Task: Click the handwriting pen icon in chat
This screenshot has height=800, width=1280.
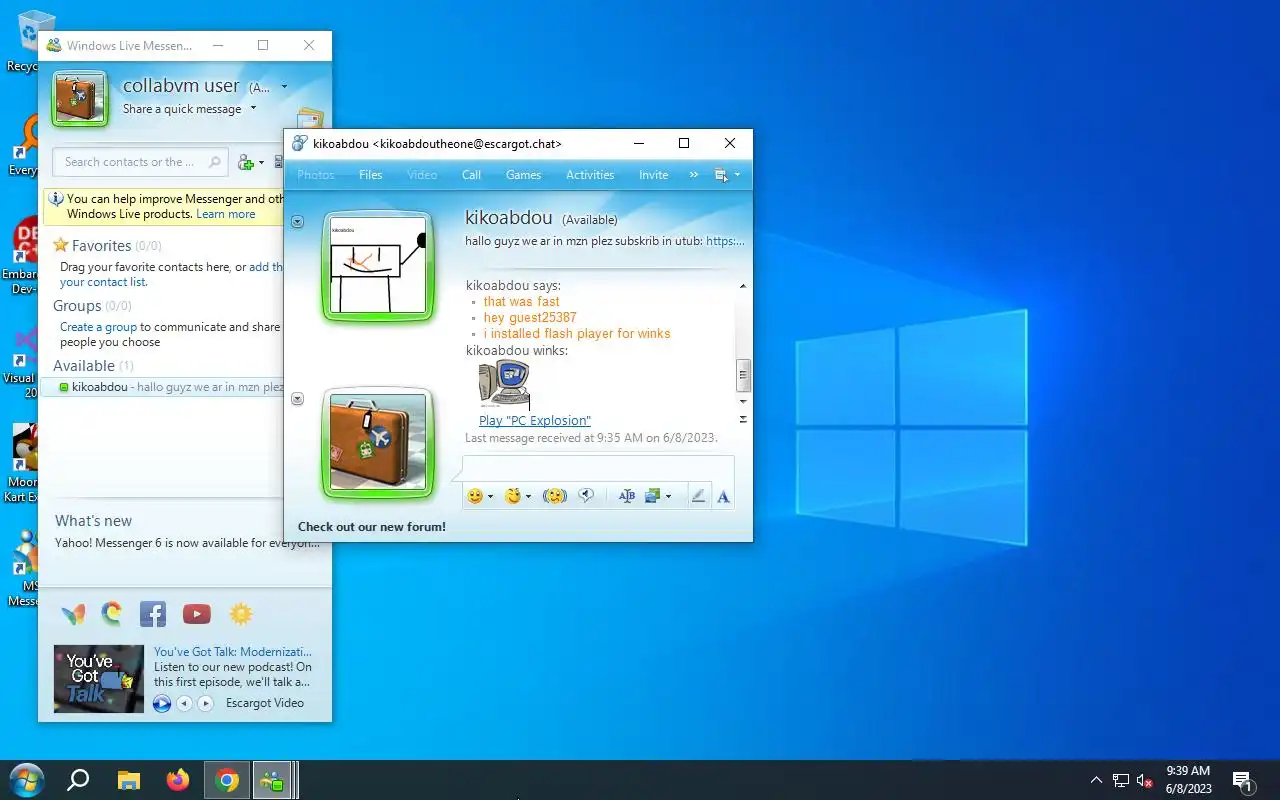Action: click(x=698, y=496)
